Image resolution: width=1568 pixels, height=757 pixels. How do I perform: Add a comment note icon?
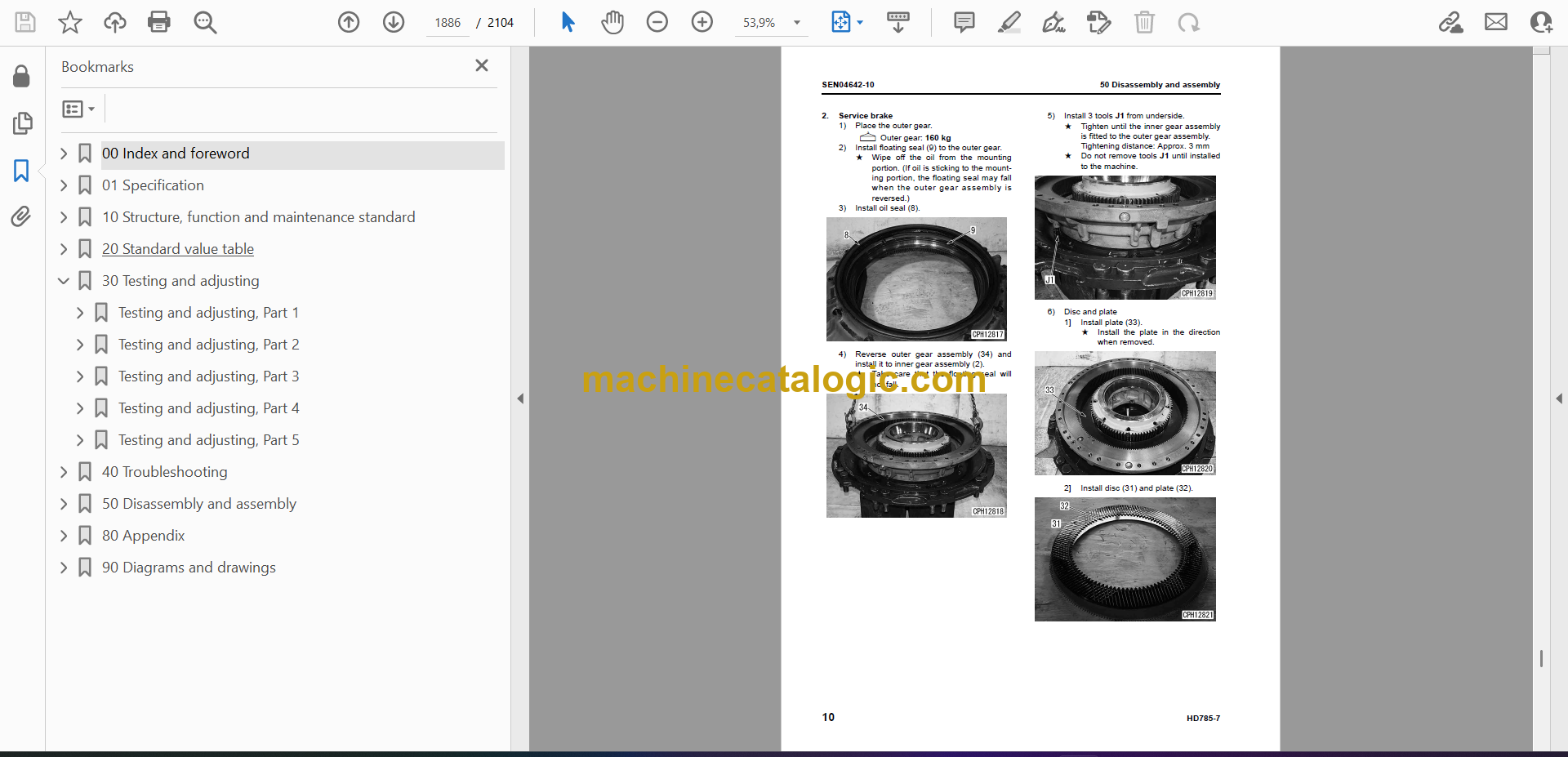pyautogui.click(x=964, y=22)
